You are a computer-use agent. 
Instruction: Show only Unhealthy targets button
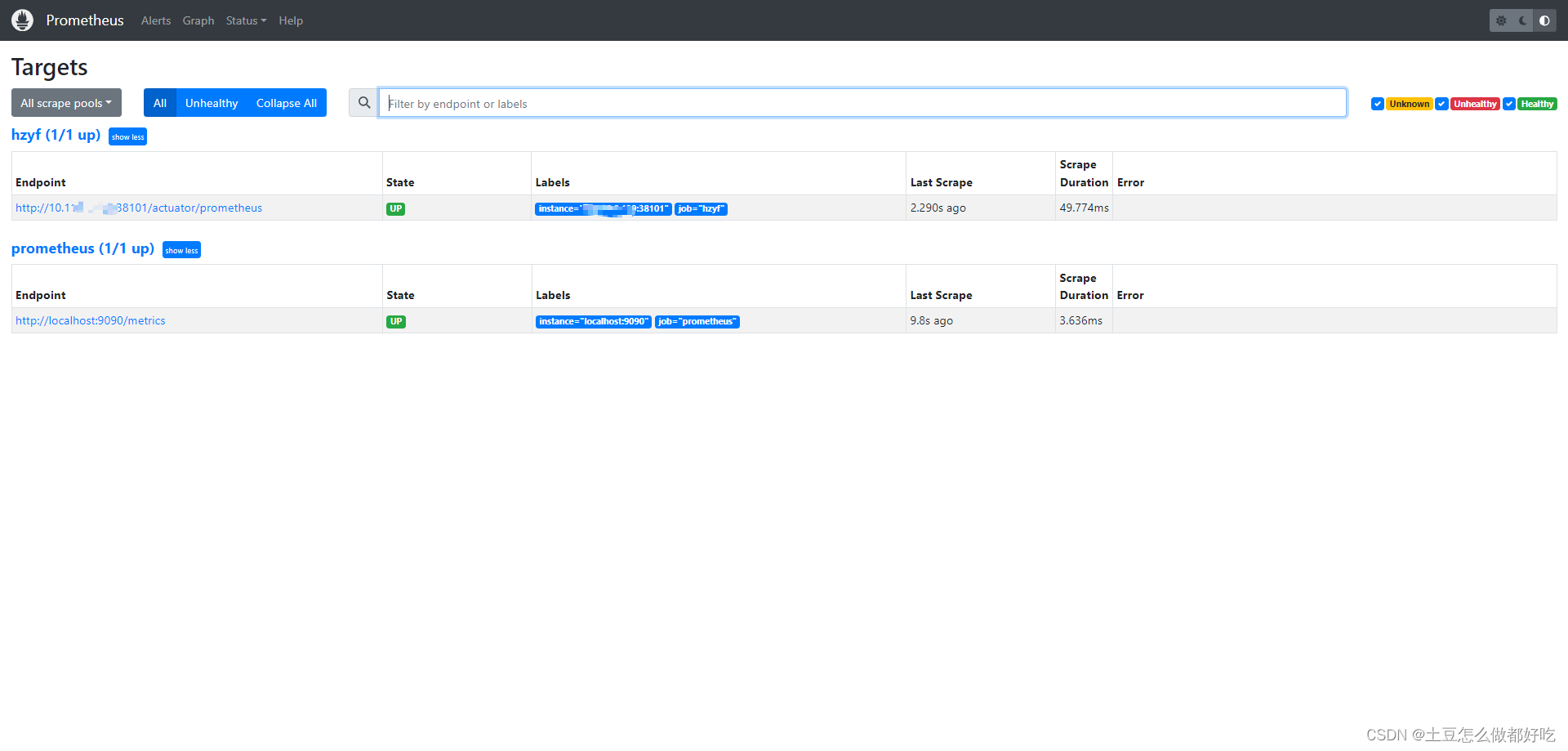click(x=212, y=103)
